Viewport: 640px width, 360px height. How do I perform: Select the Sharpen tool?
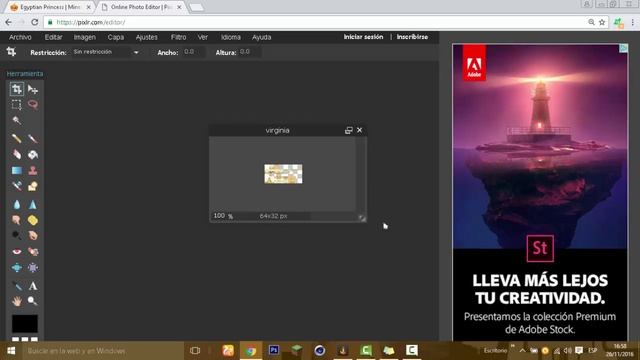click(x=33, y=204)
